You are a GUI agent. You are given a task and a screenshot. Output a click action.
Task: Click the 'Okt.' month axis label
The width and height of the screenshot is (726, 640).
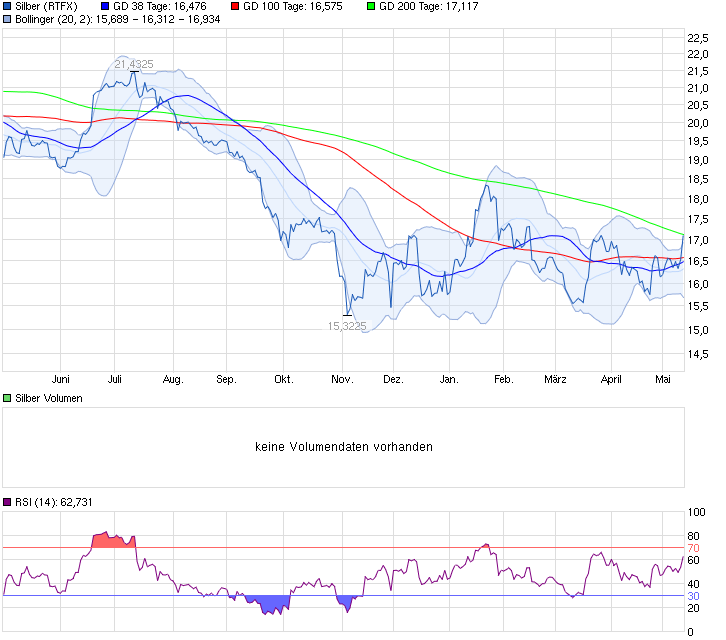284,379
